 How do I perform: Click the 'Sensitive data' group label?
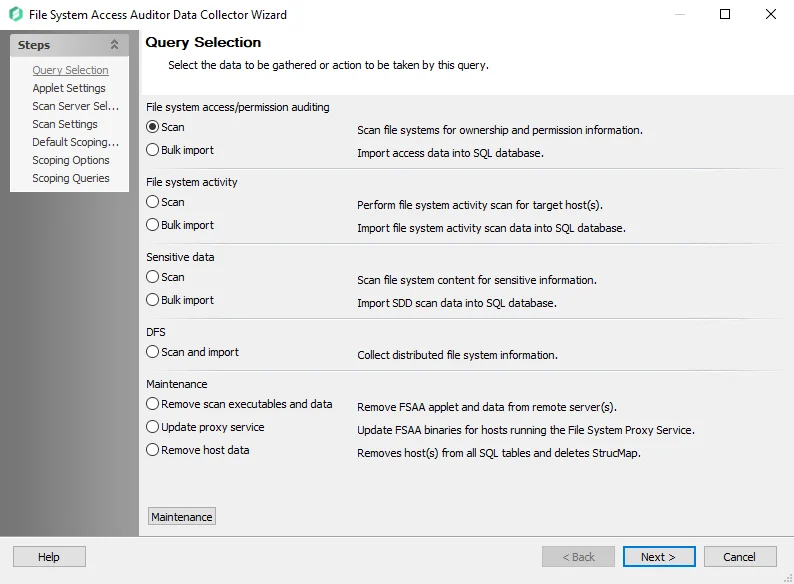[x=180, y=257]
